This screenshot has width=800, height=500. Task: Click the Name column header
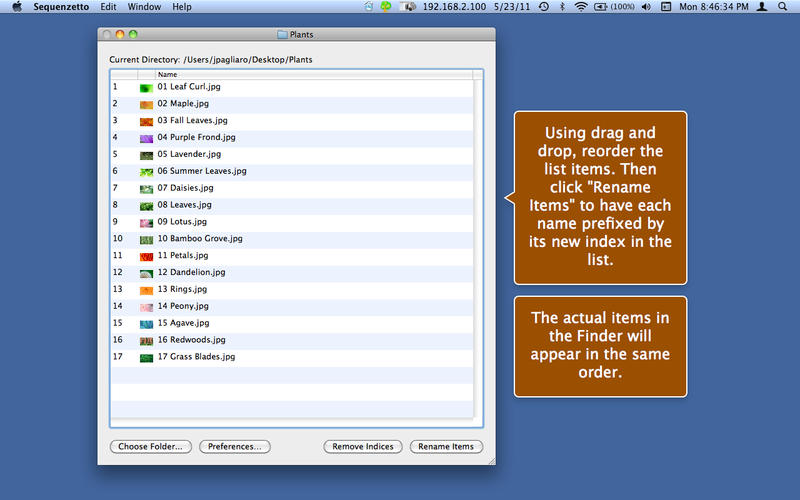click(314, 74)
